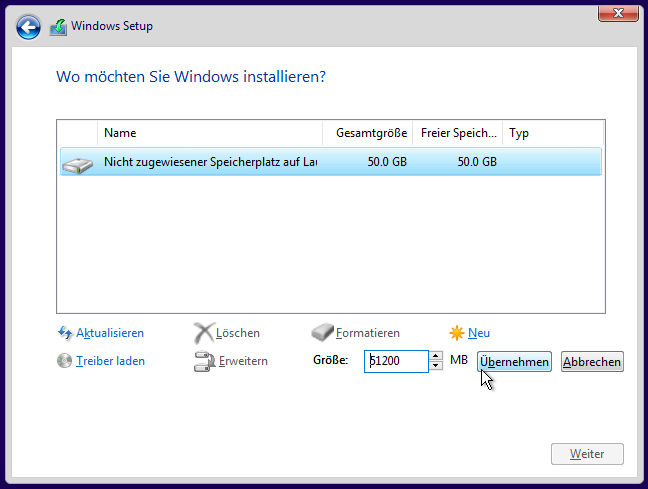
Task: Sort by the Typ column header
Action: [553, 133]
